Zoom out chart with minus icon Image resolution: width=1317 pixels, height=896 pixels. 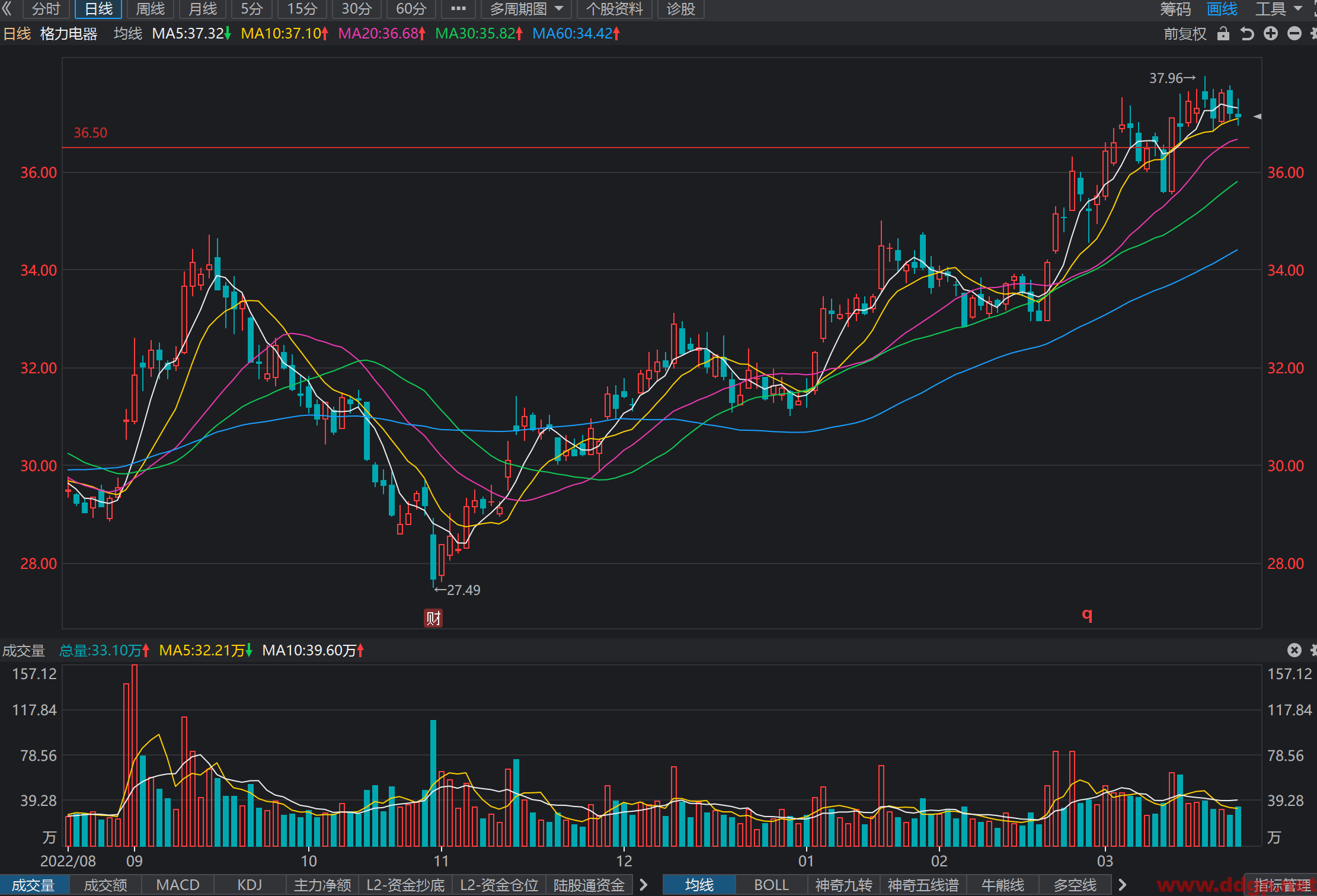[x=1294, y=34]
